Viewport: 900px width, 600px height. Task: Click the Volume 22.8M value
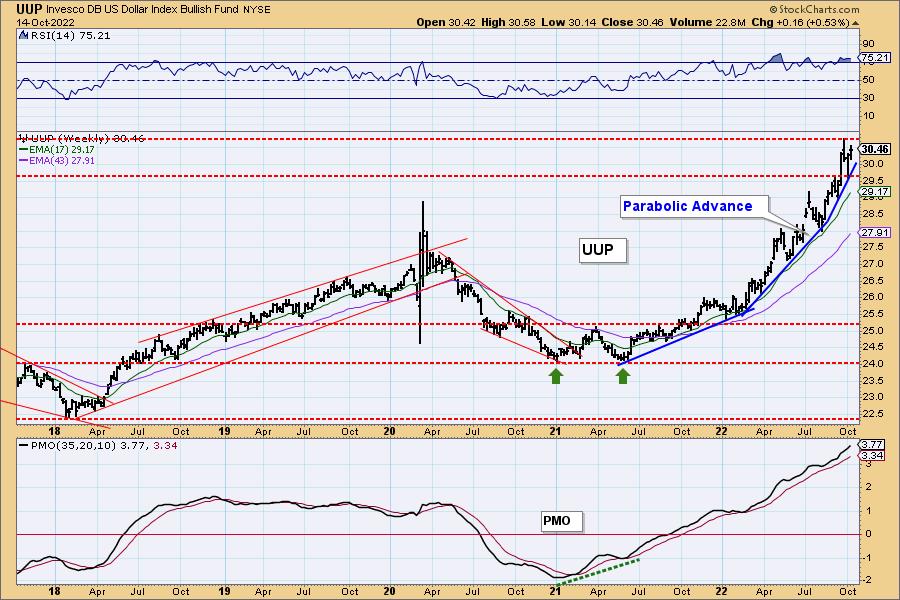coord(707,22)
